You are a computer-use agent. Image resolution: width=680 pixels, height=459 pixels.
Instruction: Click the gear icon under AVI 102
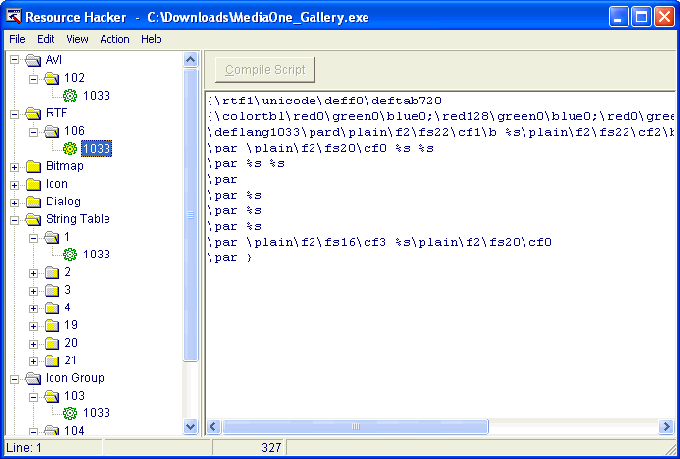tap(70, 95)
